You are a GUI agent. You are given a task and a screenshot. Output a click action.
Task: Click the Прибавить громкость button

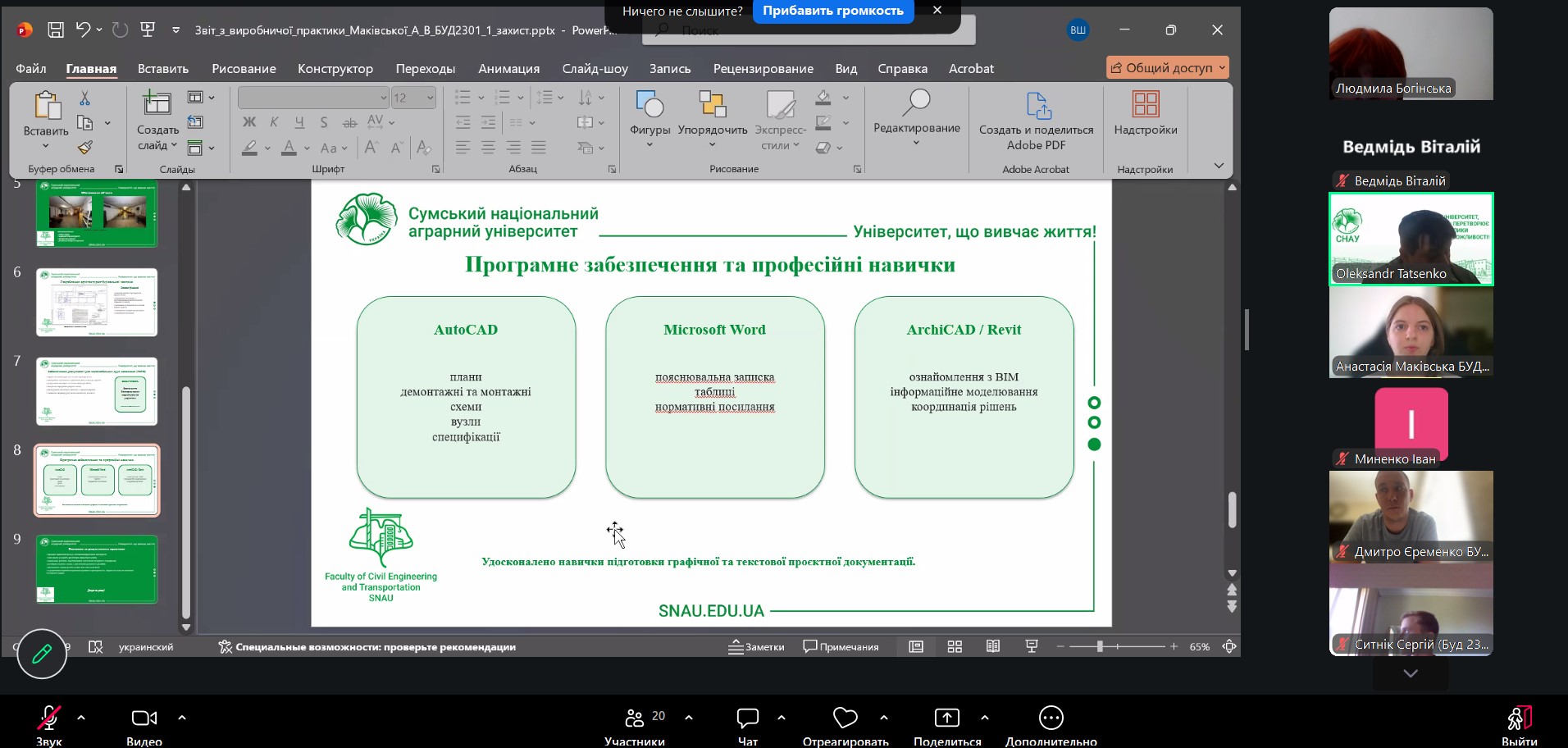click(832, 11)
